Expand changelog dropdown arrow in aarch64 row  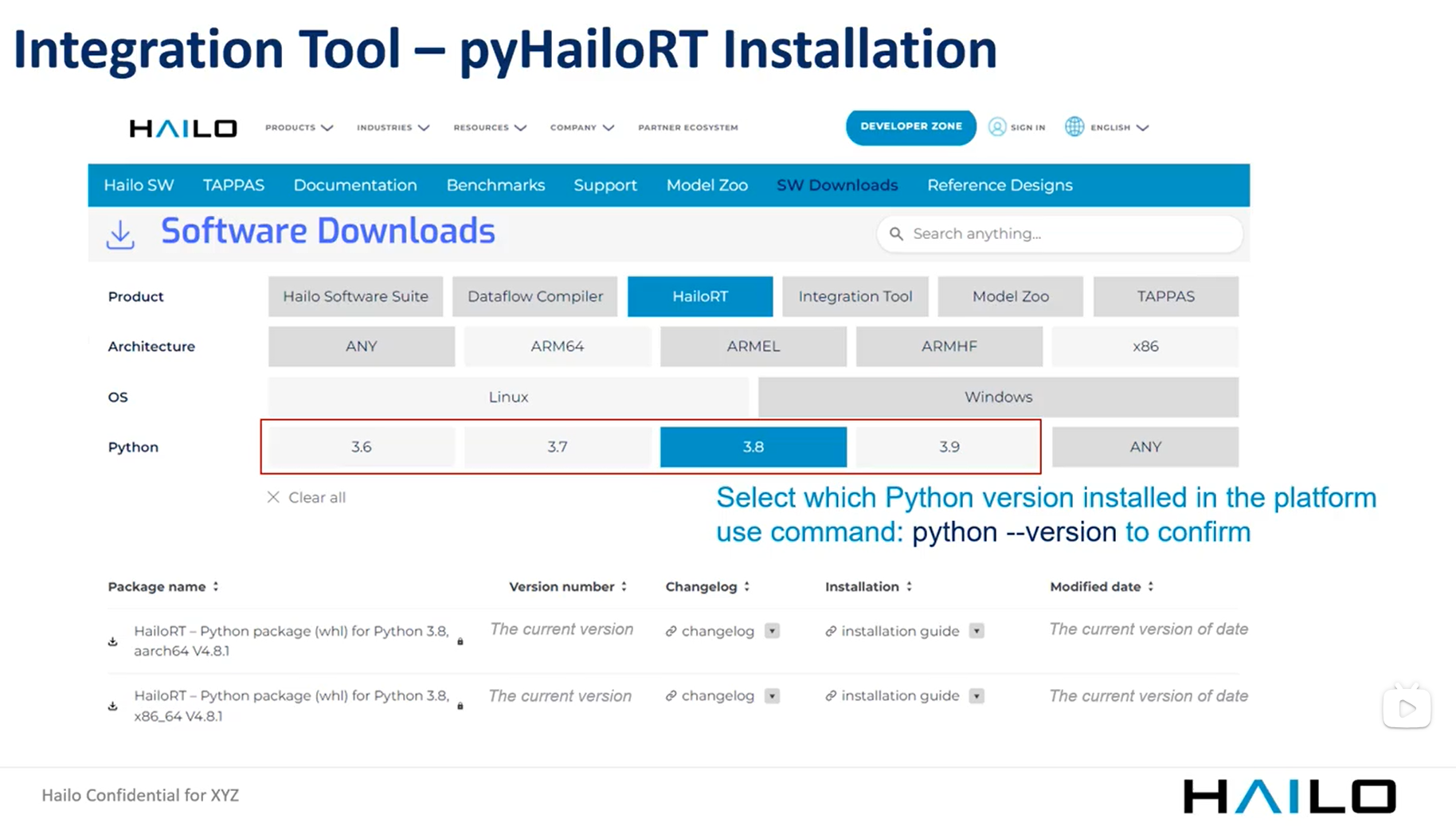click(x=772, y=631)
